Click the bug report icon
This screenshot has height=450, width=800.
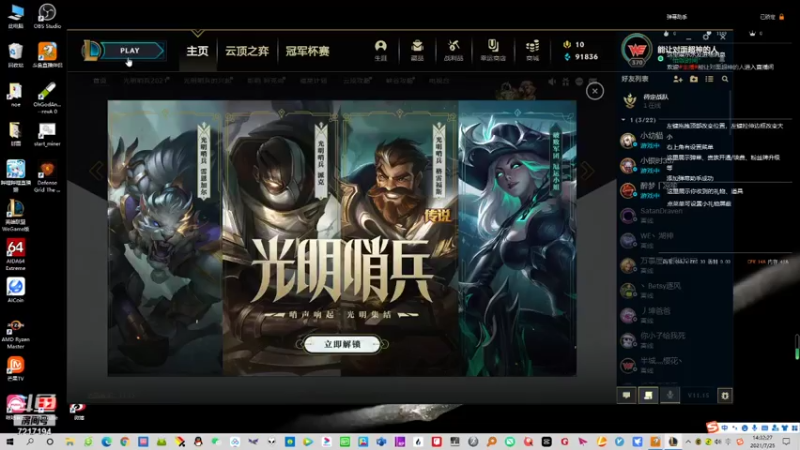pos(724,395)
